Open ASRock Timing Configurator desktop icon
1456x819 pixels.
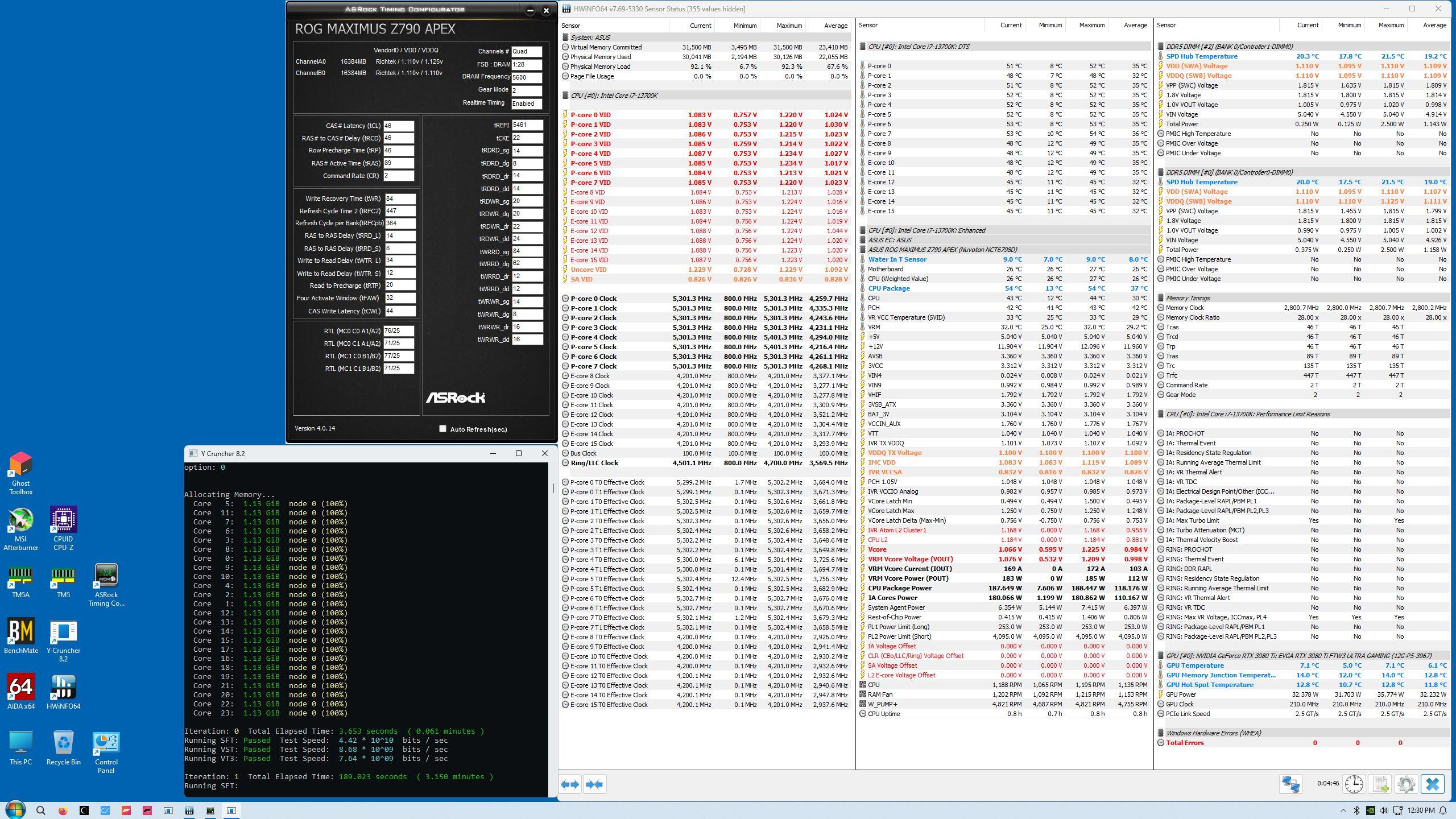[106, 585]
